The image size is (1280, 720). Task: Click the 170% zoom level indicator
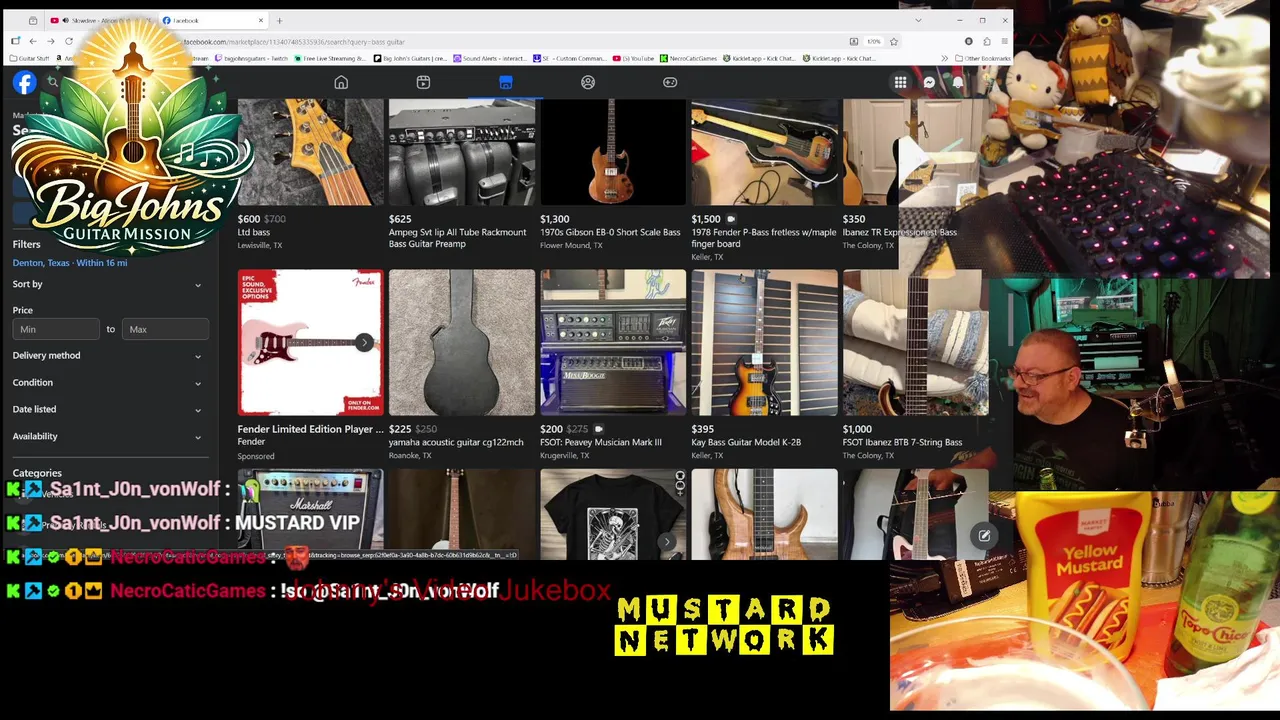coord(873,41)
